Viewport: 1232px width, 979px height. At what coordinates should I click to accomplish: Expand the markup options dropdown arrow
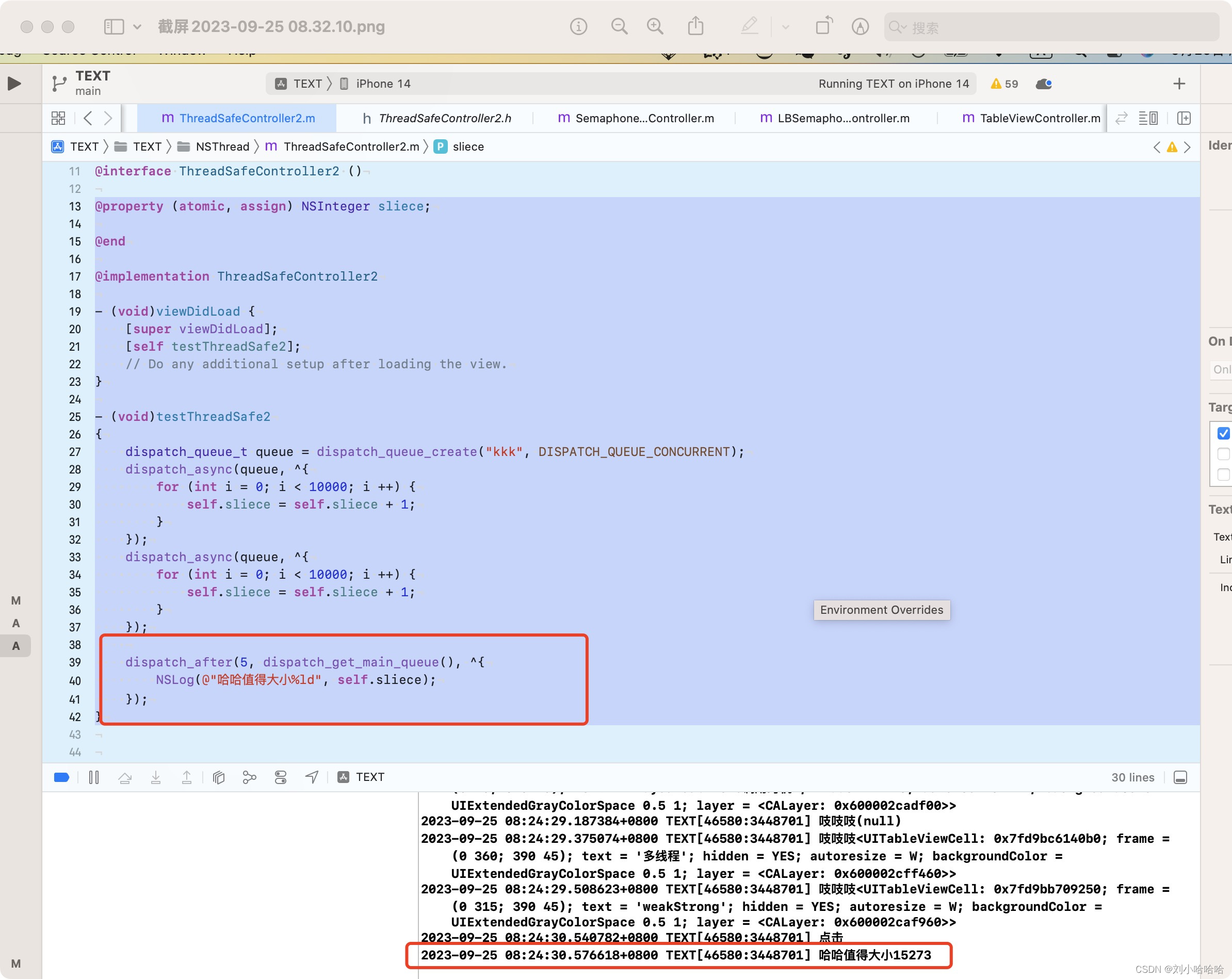click(786, 27)
